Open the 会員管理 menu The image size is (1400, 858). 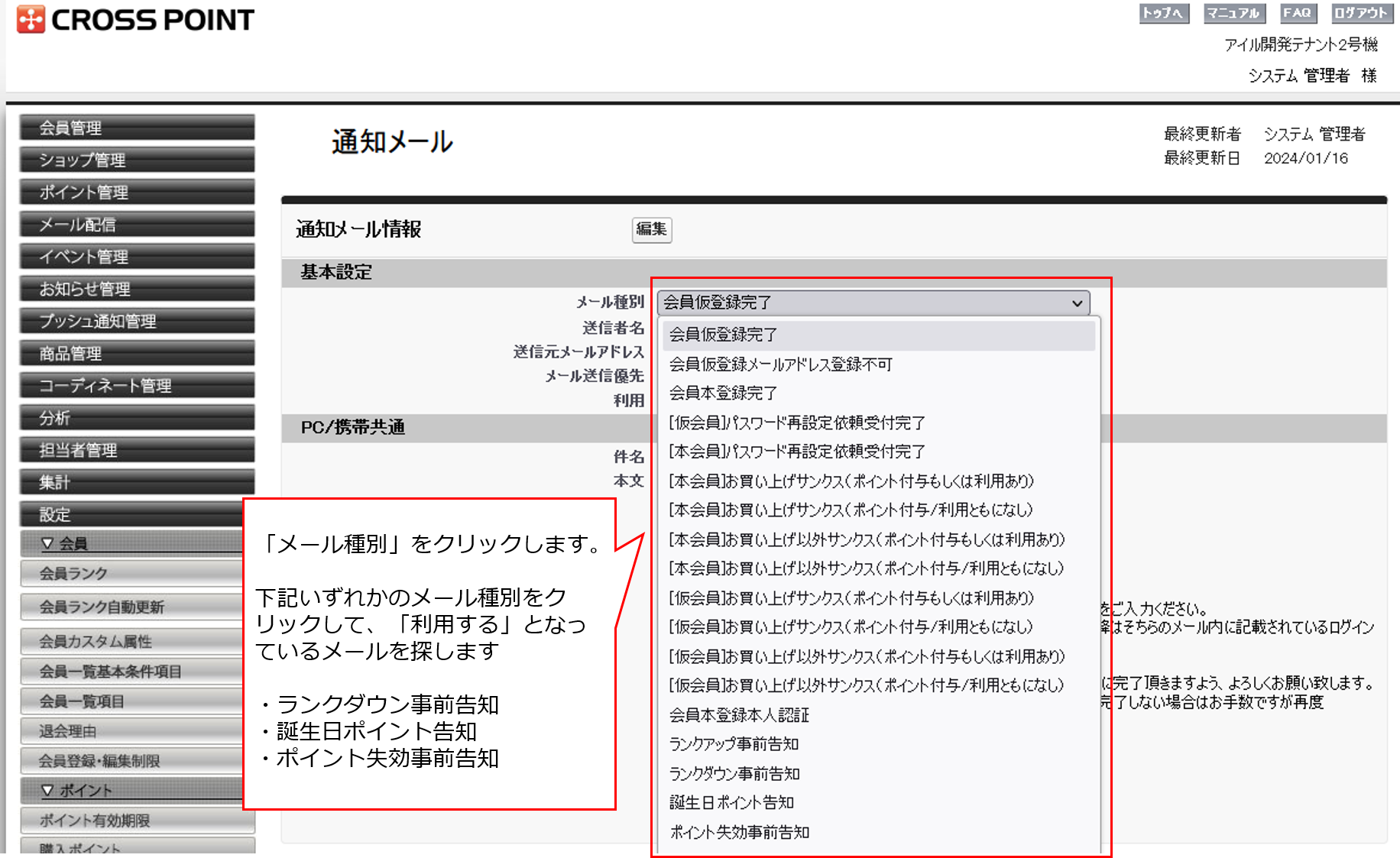[x=136, y=128]
